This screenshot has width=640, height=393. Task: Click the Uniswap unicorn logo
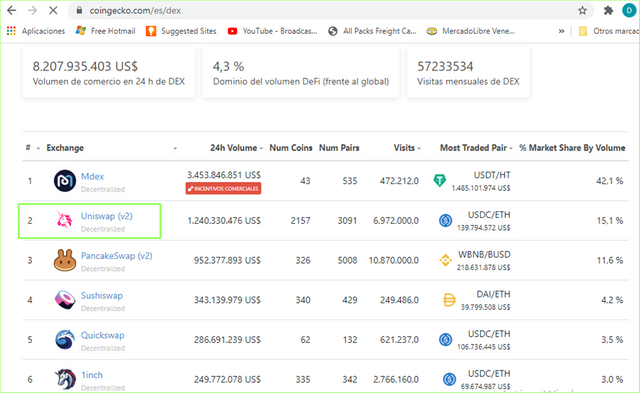click(x=64, y=220)
